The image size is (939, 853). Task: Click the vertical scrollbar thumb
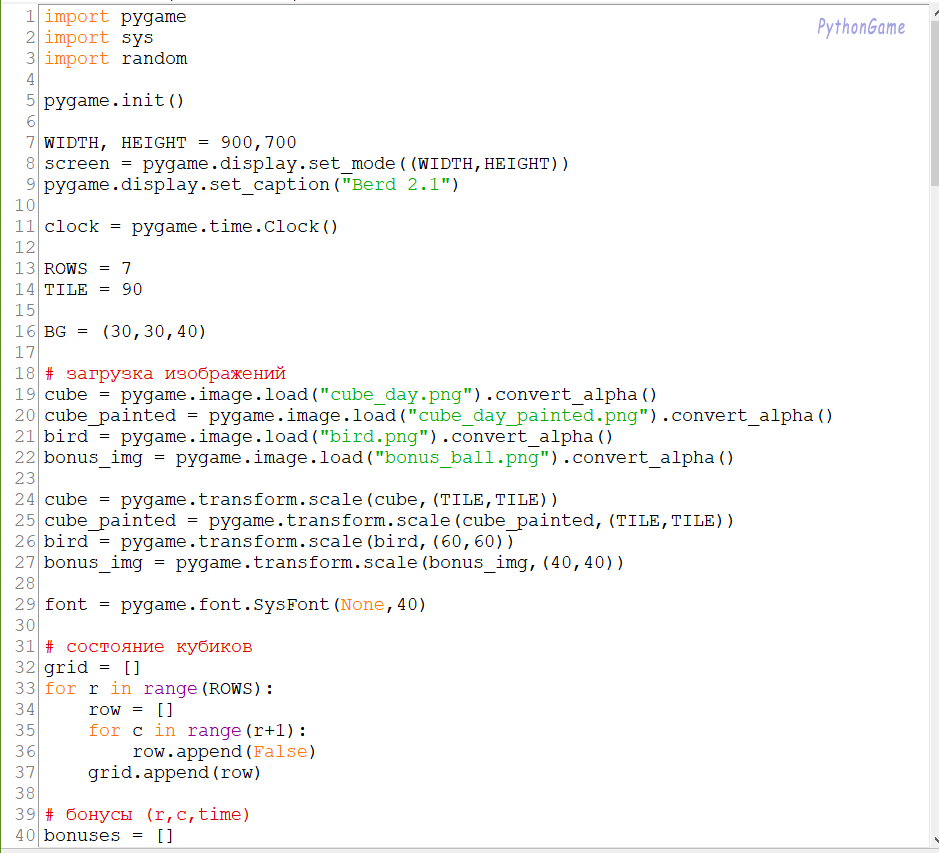pyautogui.click(x=935, y=102)
